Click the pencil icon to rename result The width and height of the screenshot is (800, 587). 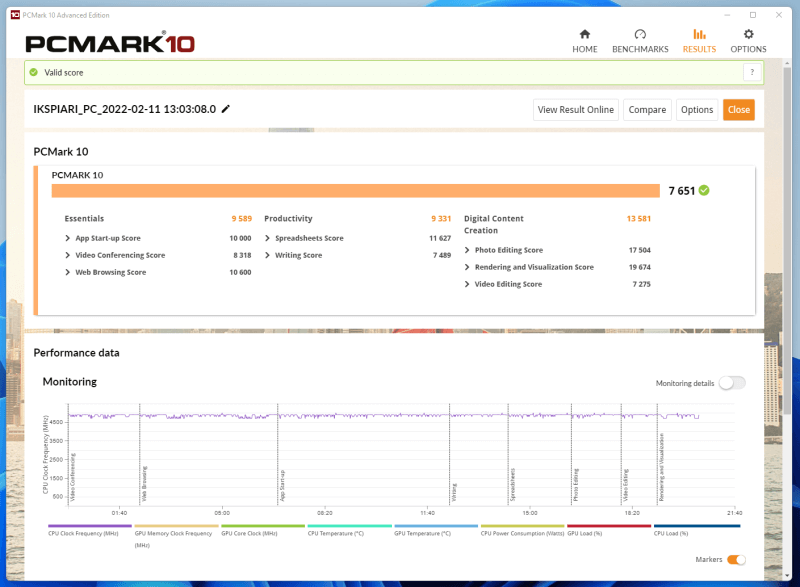226,109
